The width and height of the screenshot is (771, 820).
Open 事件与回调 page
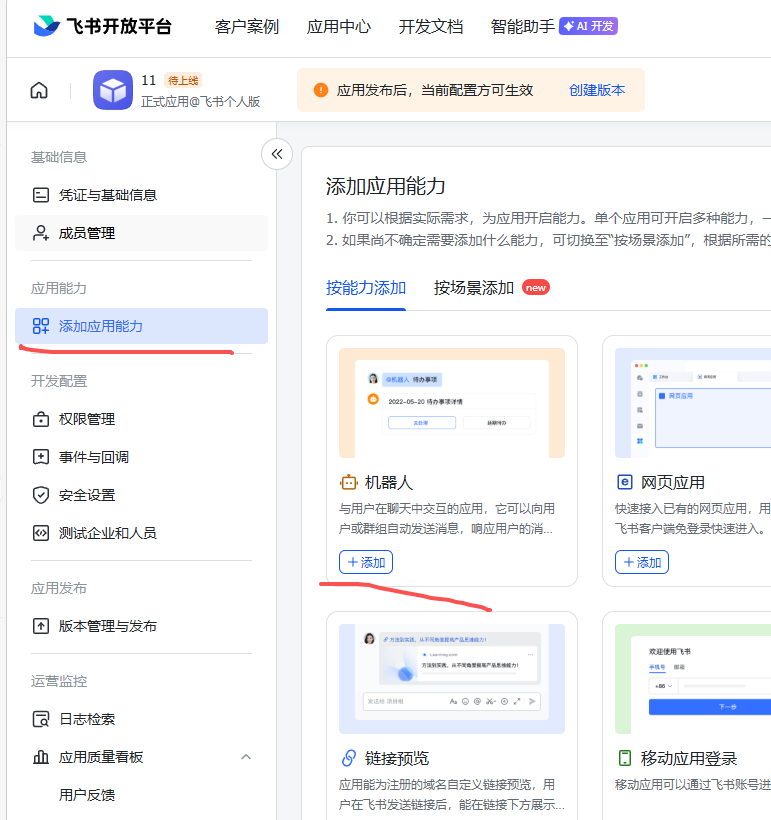click(141, 457)
